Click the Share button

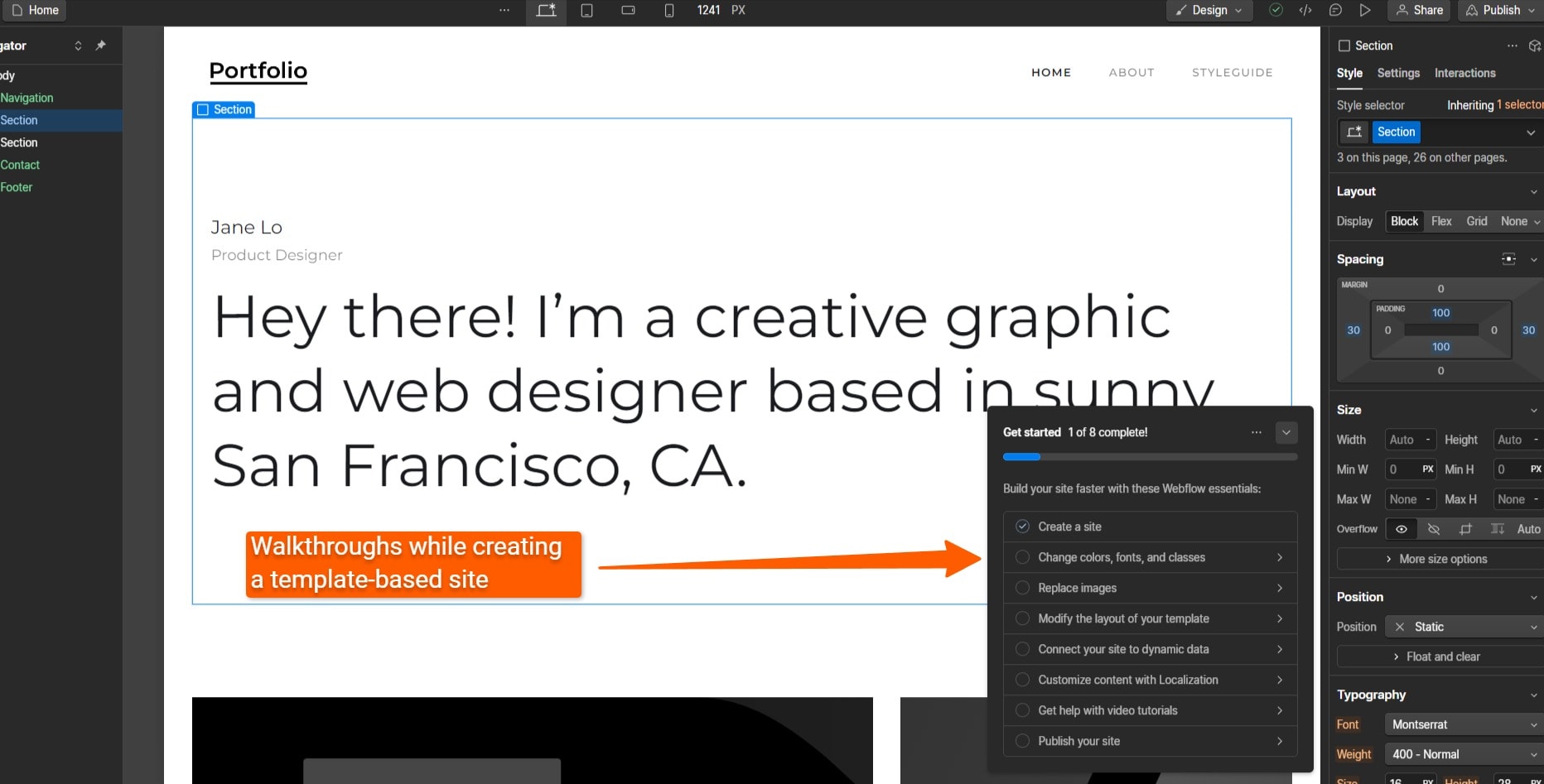(x=1420, y=10)
